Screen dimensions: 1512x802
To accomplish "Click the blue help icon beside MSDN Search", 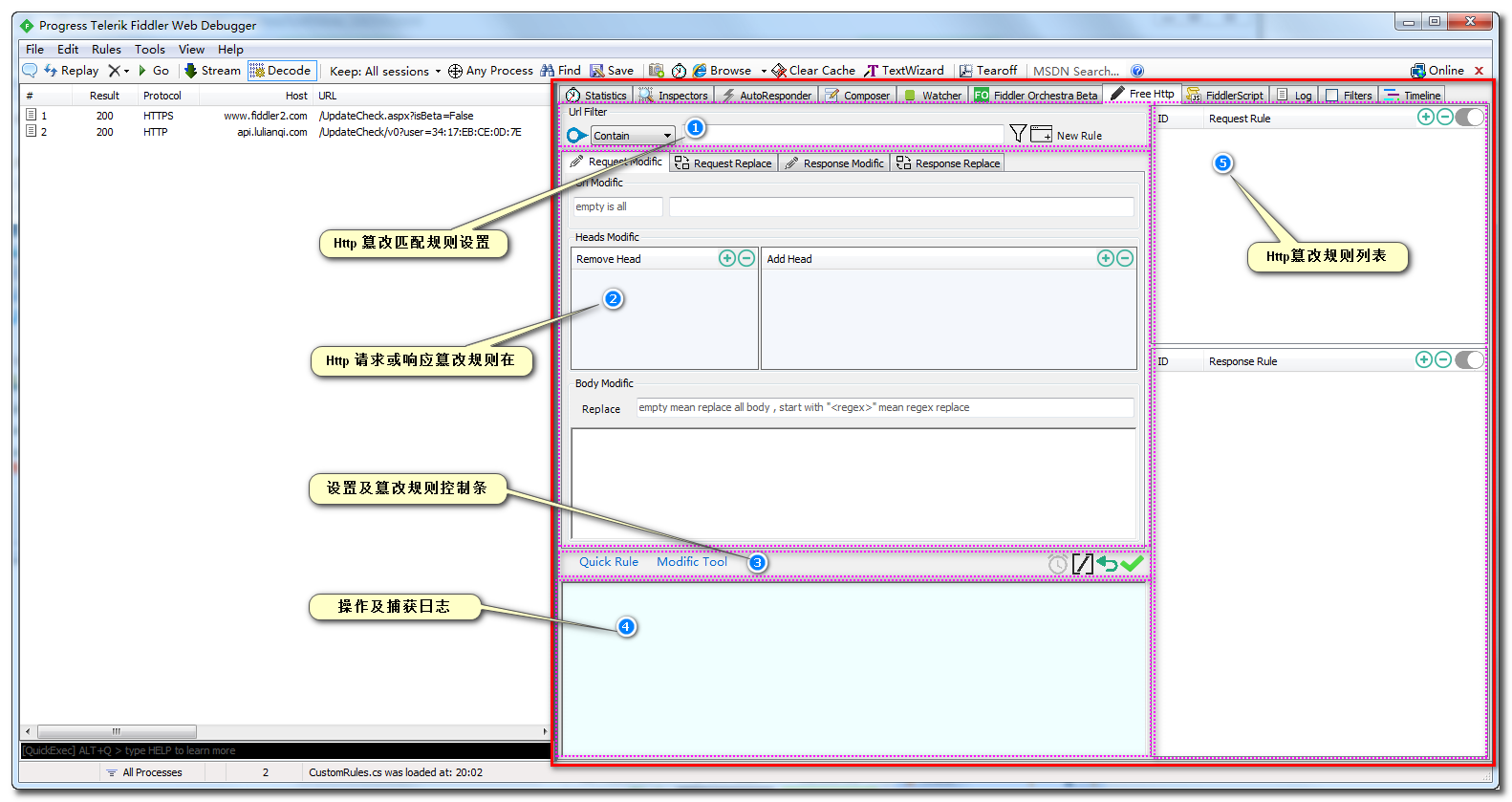I will pyautogui.click(x=1137, y=71).
